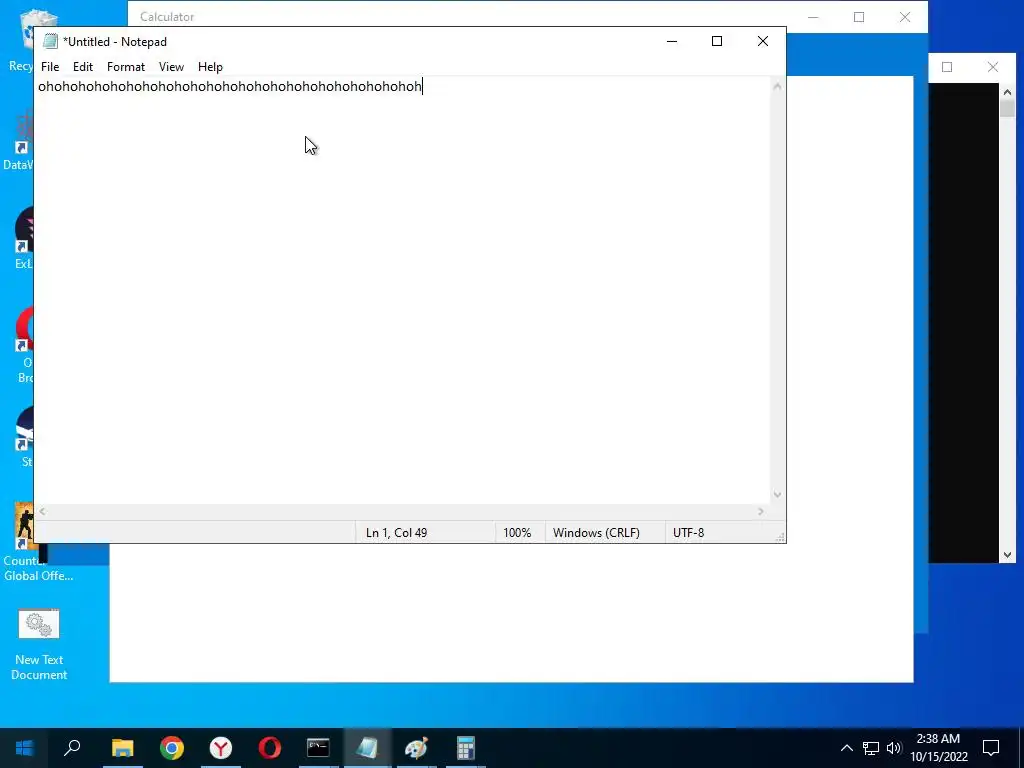This screenshot has width=1024, height=768.
Task: Open the Windows Start menu
Action: tap(24, 748)
